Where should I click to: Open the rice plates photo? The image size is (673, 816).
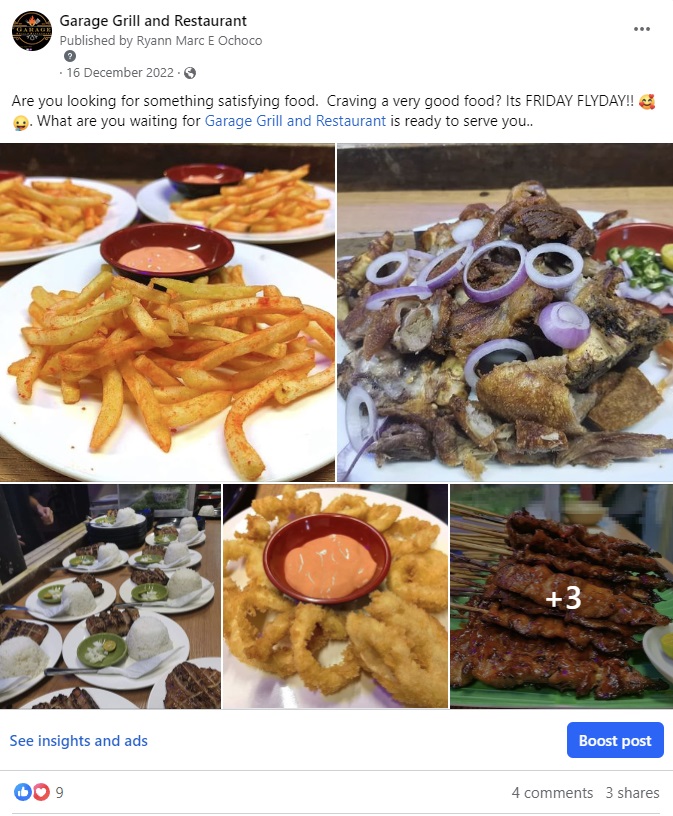(x=110, y=596)
